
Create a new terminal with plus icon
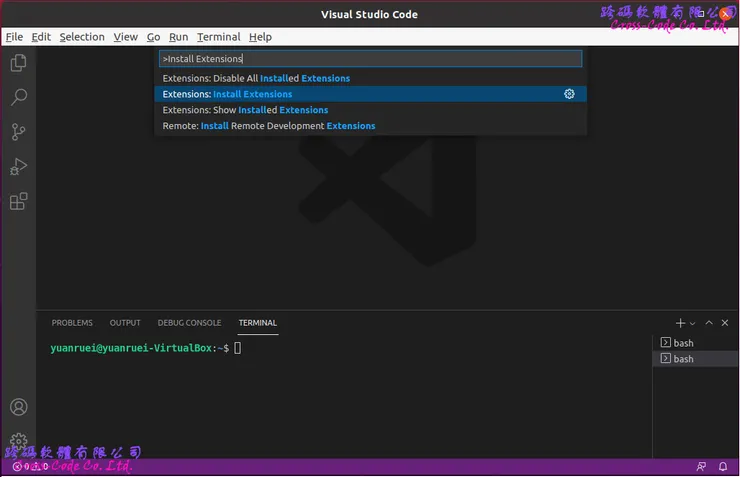tap(680, 323)
